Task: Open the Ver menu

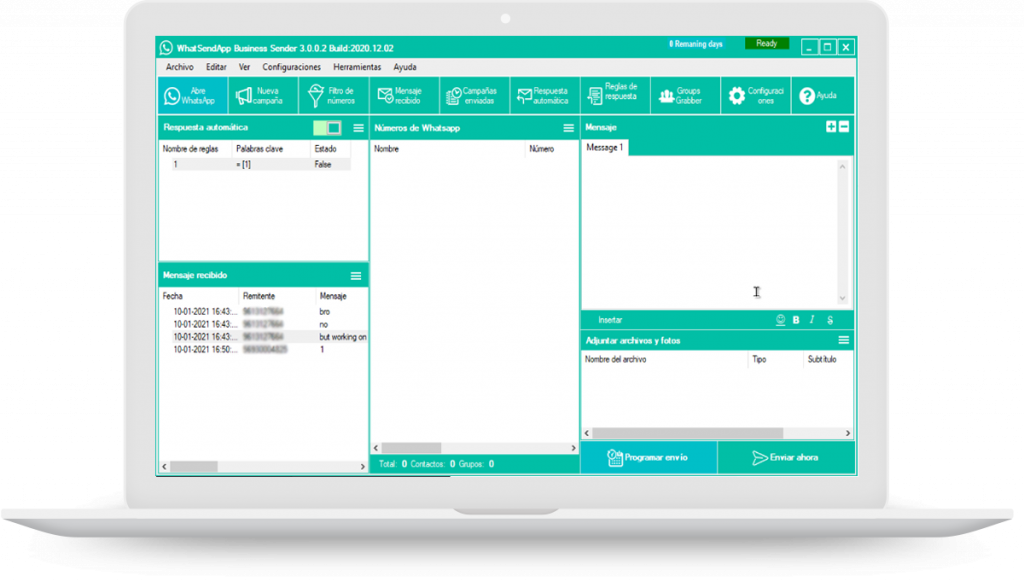Action: (x=244, y=67)
